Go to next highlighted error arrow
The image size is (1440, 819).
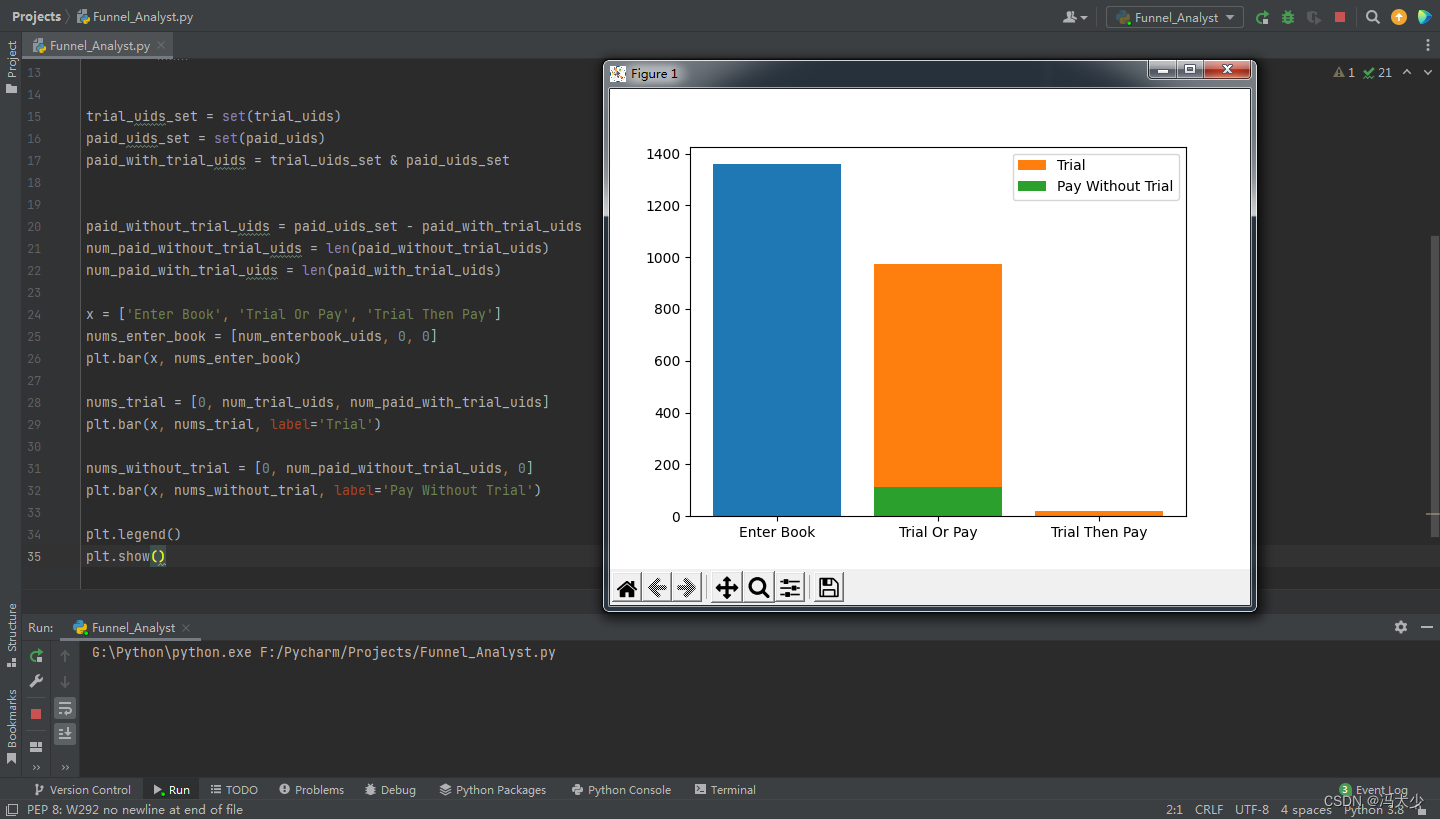pos(1427,72)
